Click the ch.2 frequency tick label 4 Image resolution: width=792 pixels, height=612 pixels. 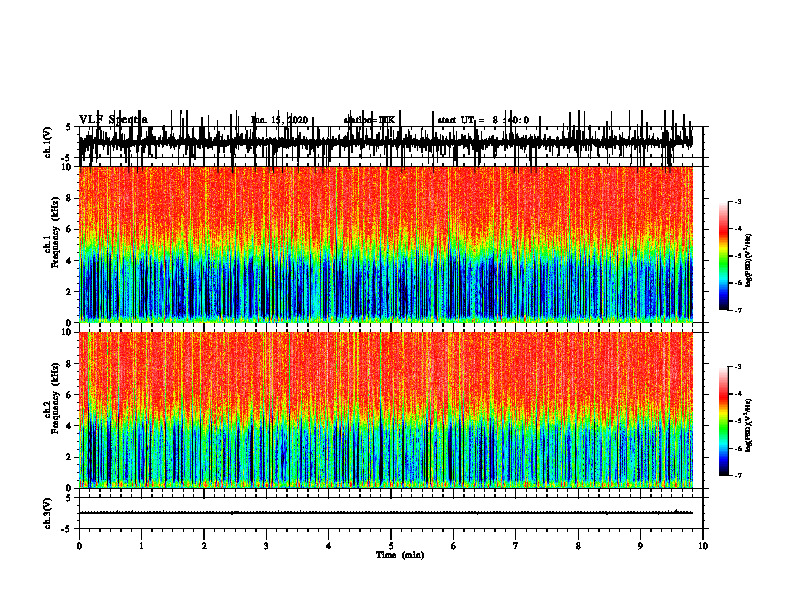(x=69, y=426)
